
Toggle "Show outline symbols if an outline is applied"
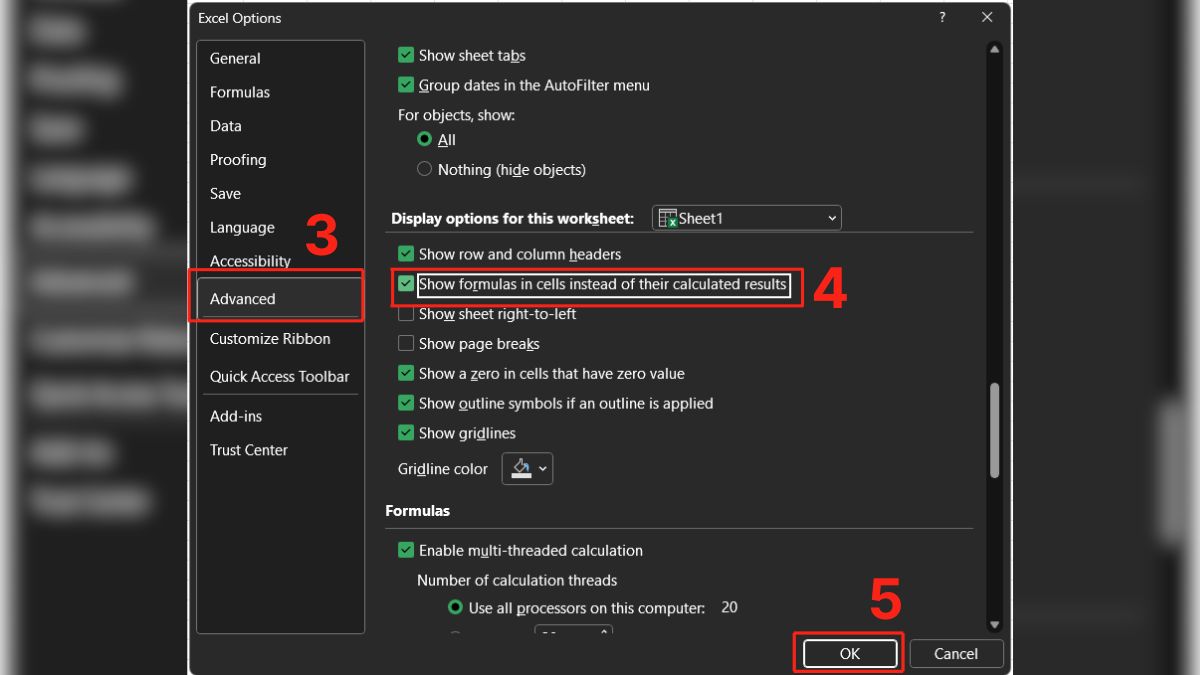406,403
